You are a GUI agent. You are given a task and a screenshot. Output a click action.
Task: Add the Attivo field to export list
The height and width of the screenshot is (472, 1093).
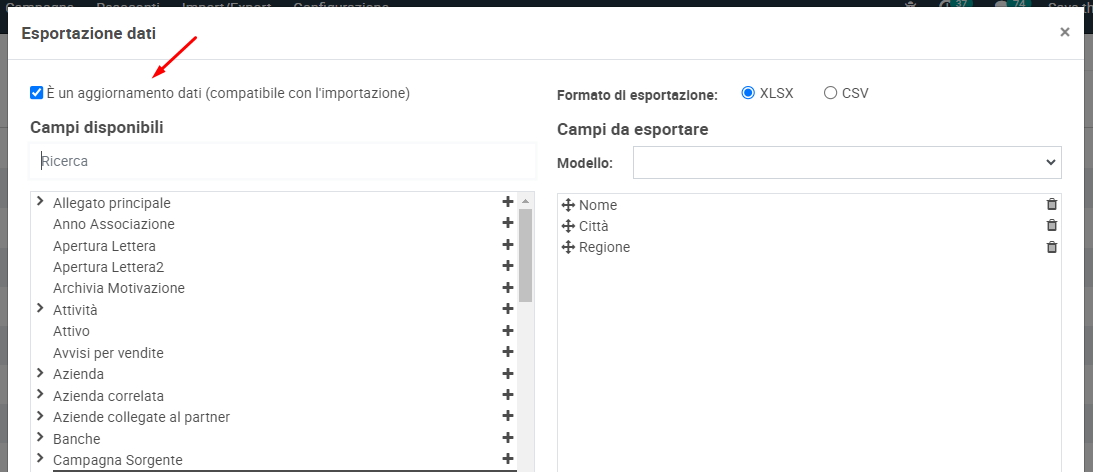(x=508, y=331)
